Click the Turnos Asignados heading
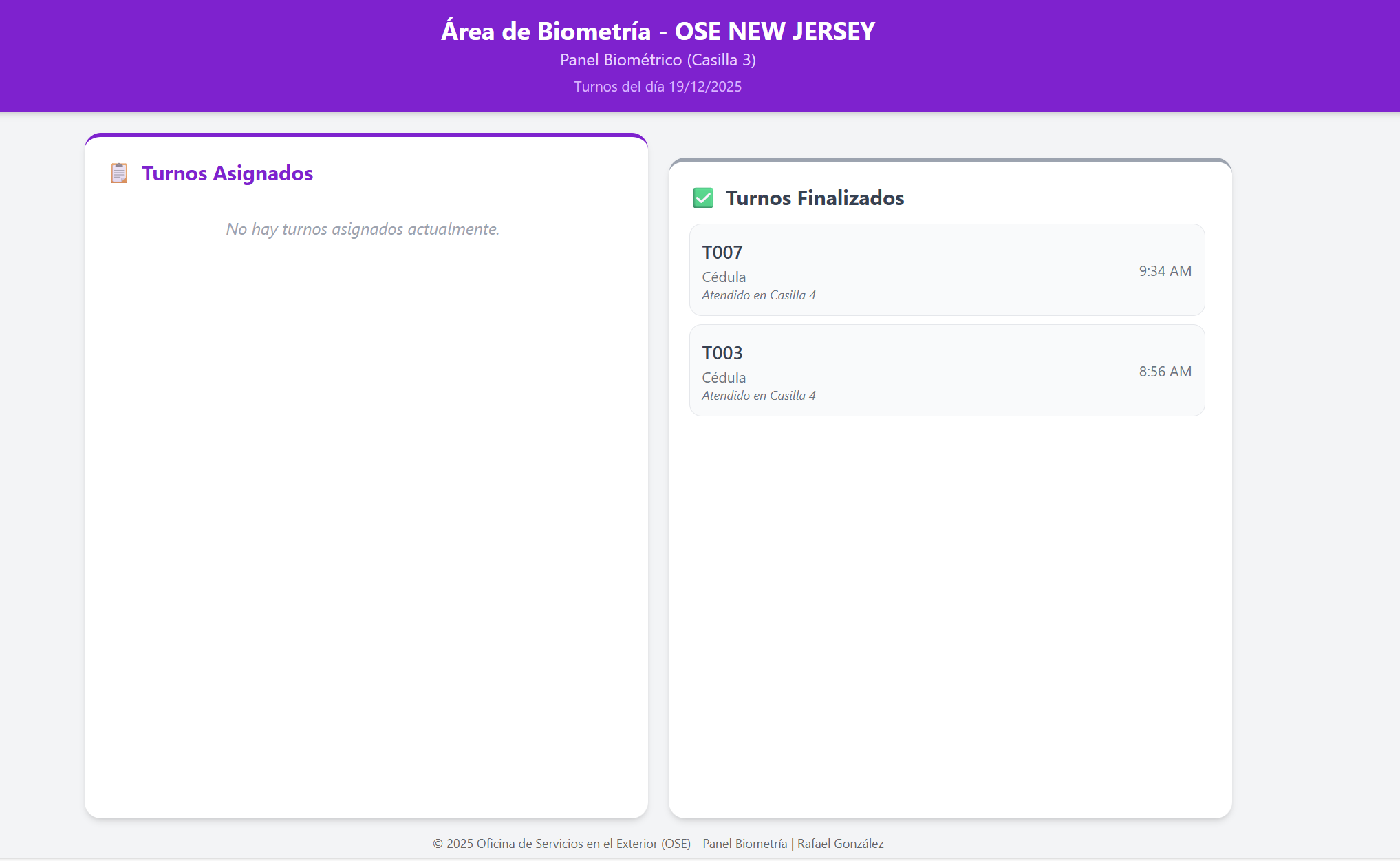 click(227, 173)
